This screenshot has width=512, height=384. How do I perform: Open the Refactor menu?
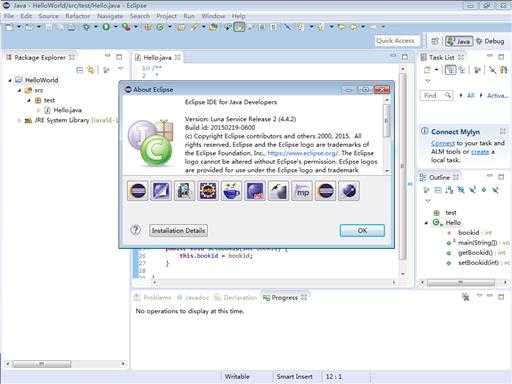(x=78, y=16)
